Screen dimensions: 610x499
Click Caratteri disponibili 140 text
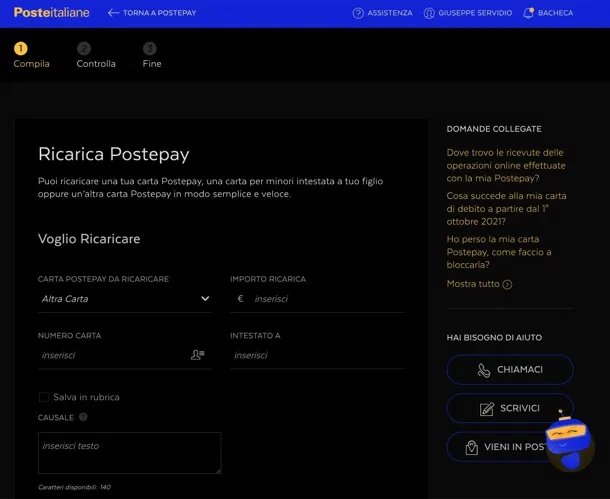pyautogui.click(x=74, y=487)
